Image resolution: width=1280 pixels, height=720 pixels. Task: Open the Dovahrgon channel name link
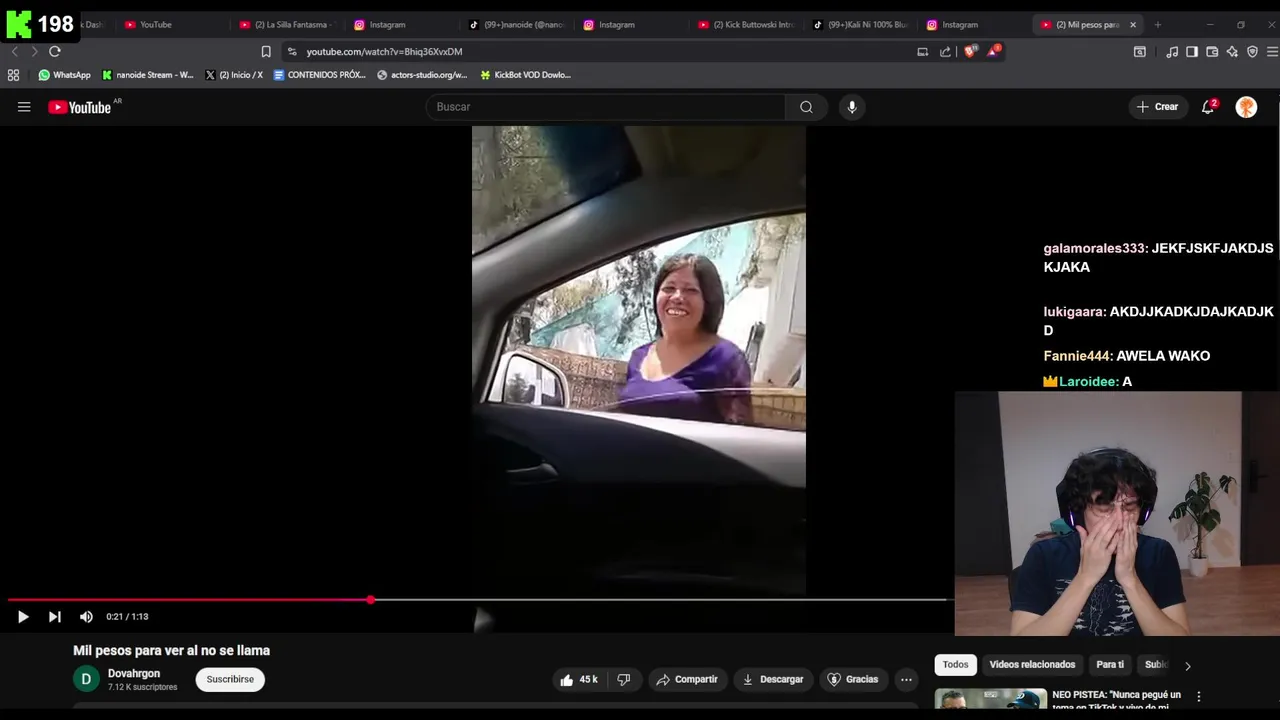pos(134,673)
